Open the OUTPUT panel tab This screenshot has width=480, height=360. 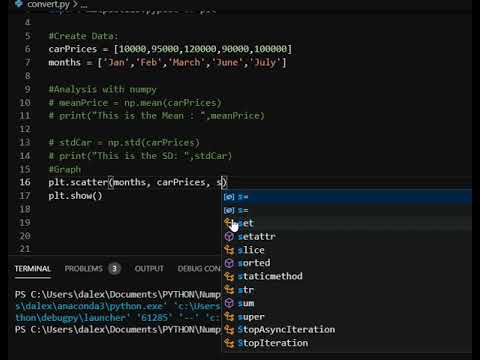(x=149, y=269)
